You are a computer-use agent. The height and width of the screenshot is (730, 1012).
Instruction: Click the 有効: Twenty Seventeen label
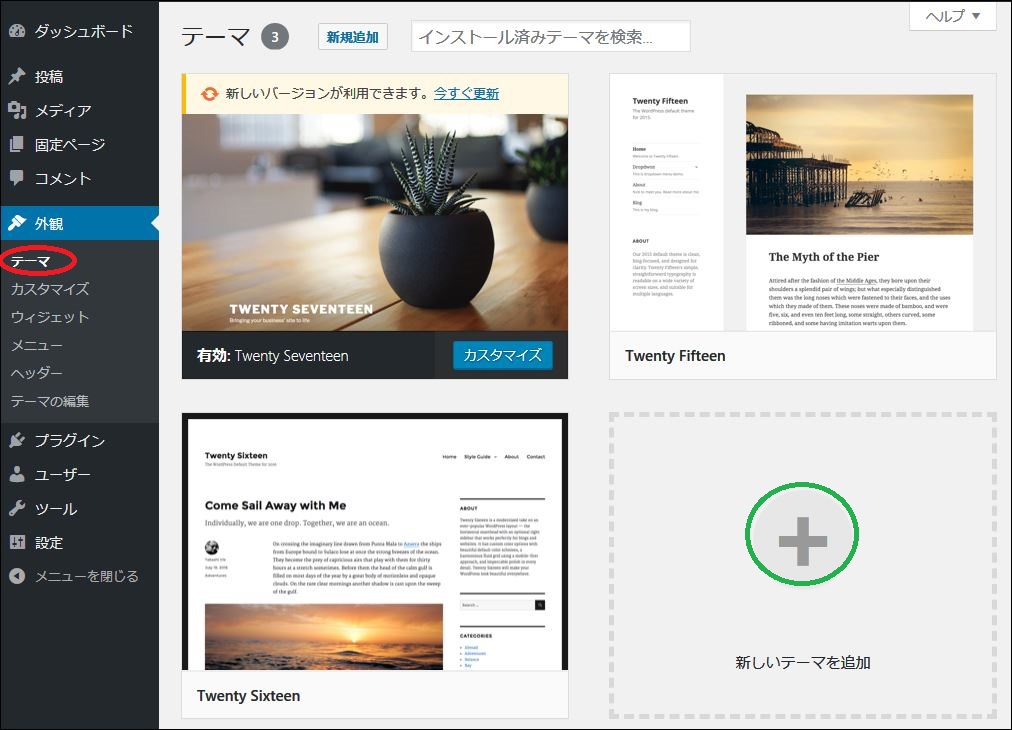click(272, 356)
